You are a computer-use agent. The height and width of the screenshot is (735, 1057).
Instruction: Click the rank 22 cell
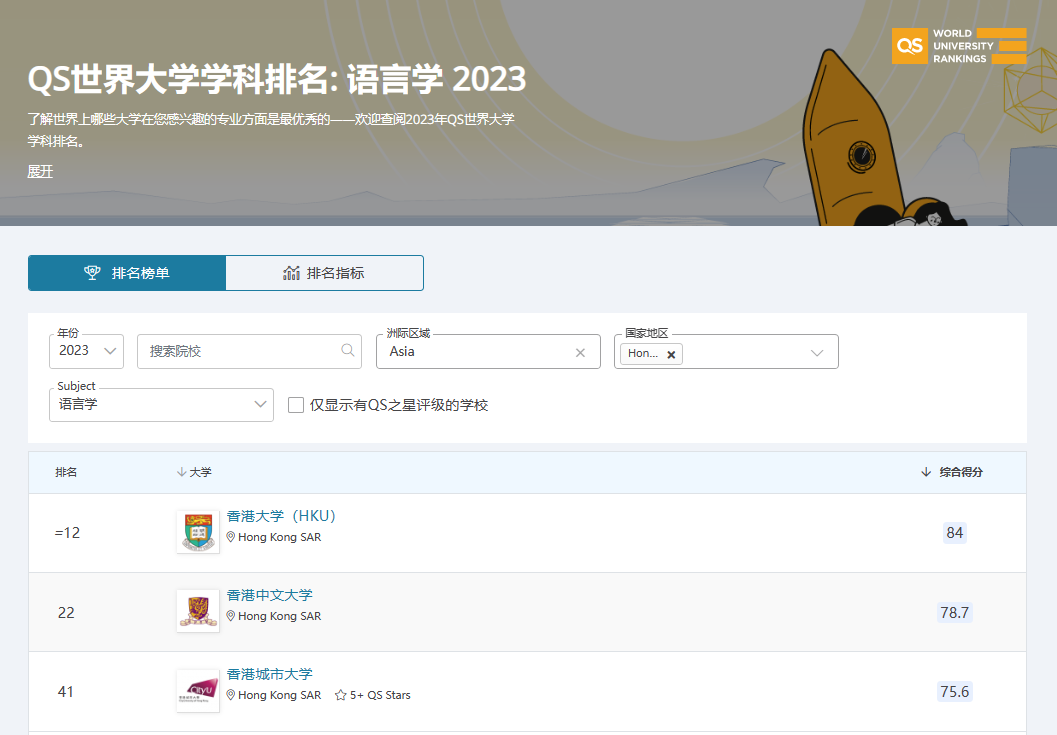pyautogui.click(x=66, y=612)
